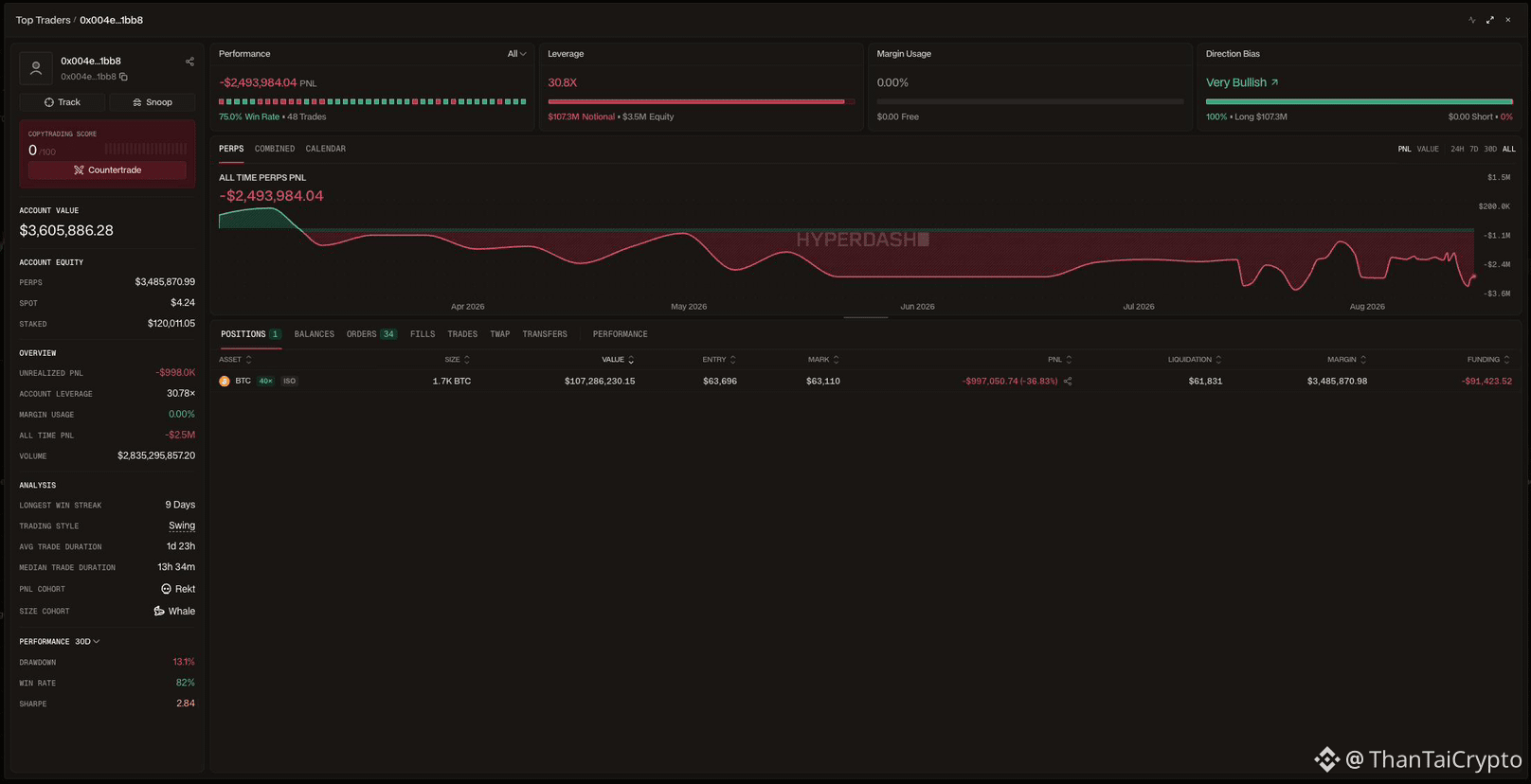This screenshot has width=1531, height=784.
Task: Click the activity pulse icon top right
Action: point(1472,20)
